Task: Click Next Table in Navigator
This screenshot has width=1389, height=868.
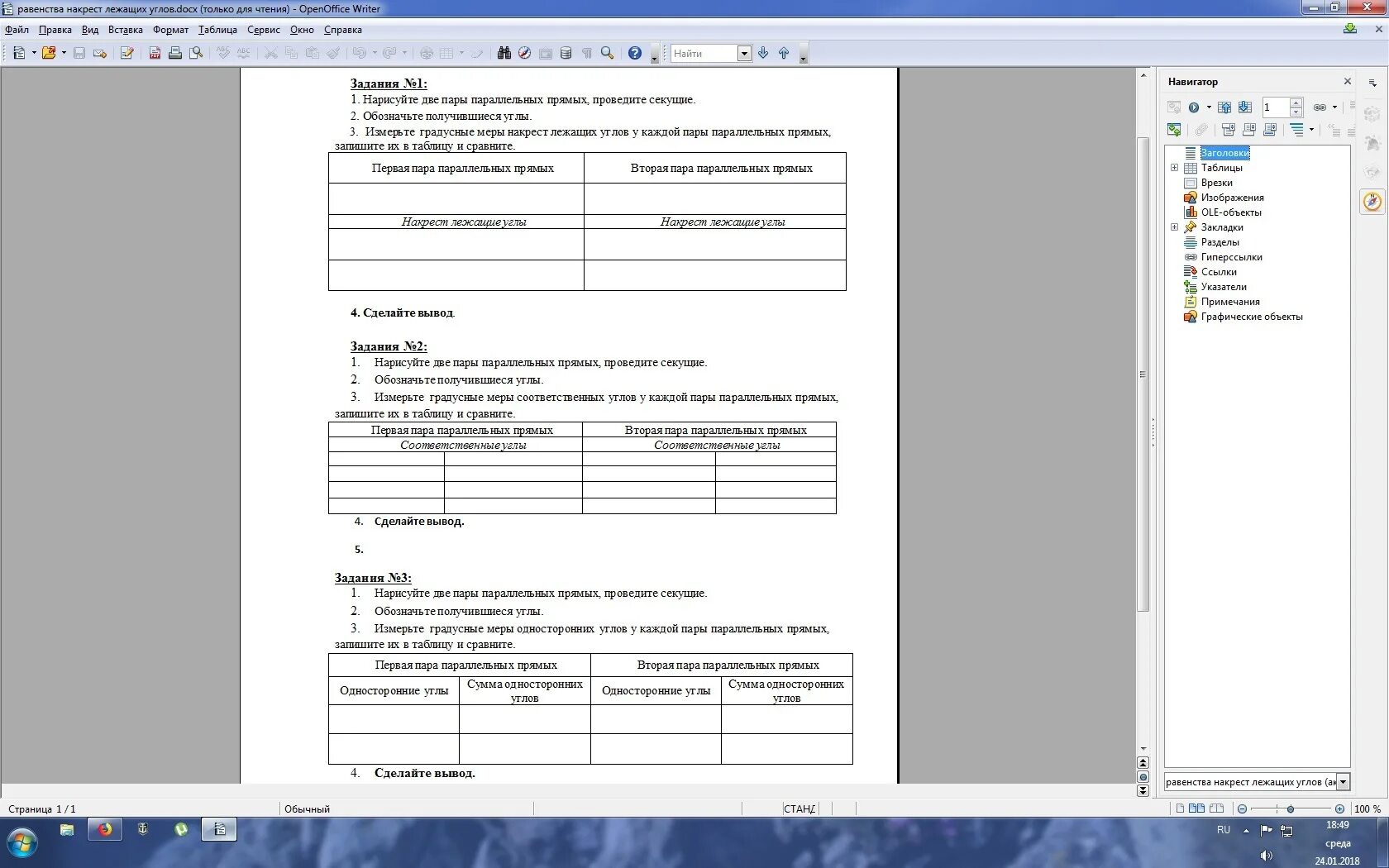Action: point(1245,107)
